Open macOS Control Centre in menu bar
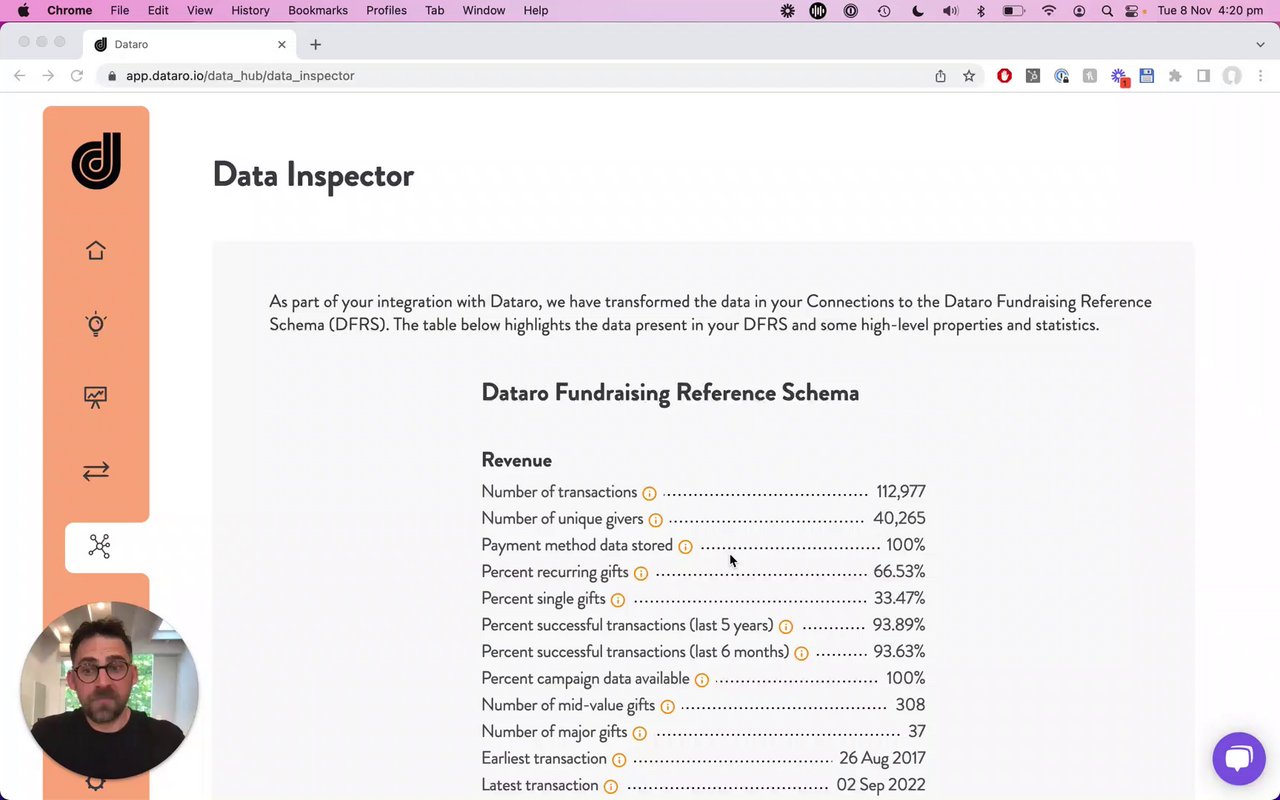This screenshot has height=800, width=1280. click(1132, 10)
